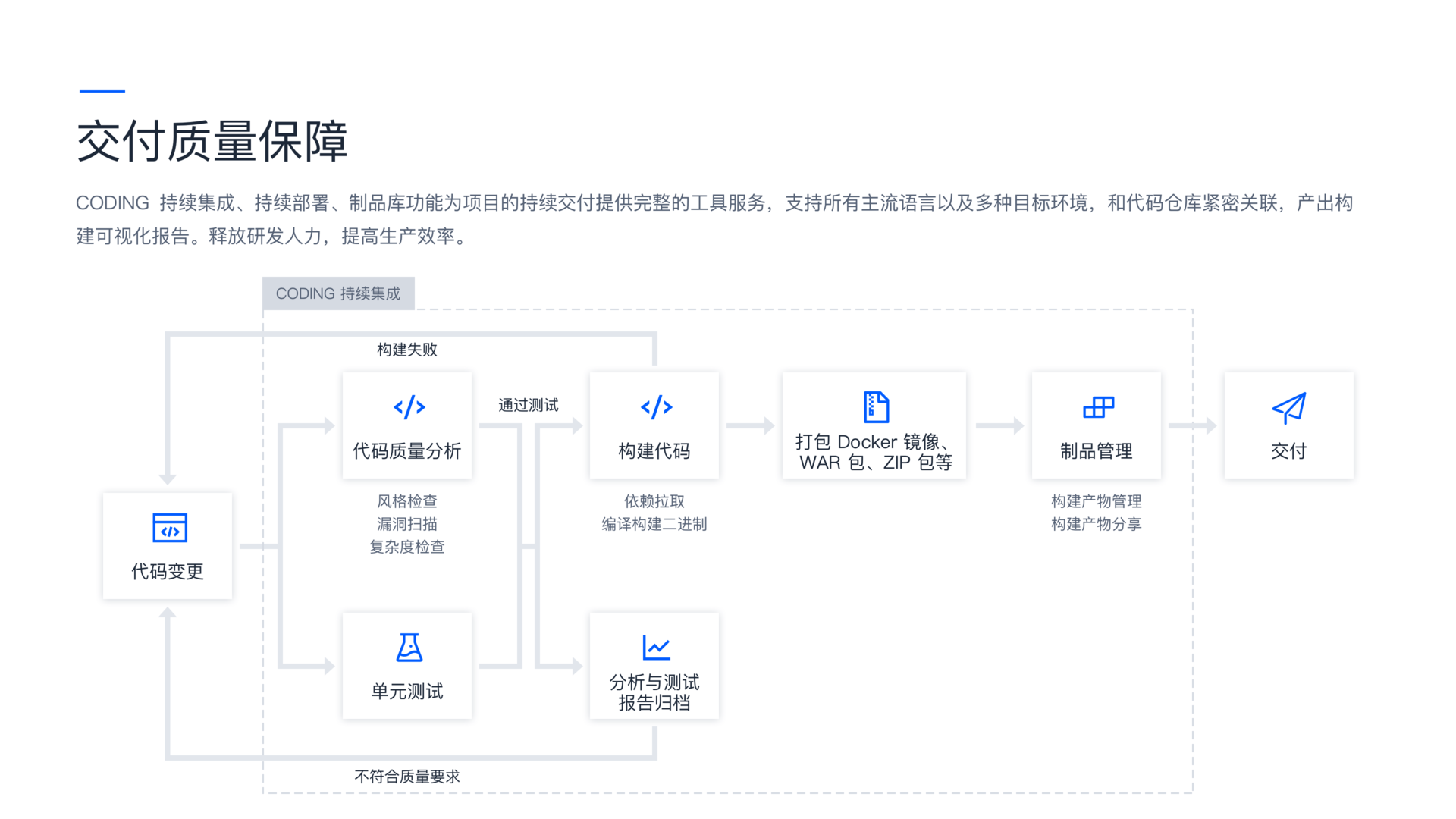The width and height of the screenshot is (1456, 819).
Task: Click the </> icon above 构建代码
Action: pyautogui.click(x=654, y=406)
